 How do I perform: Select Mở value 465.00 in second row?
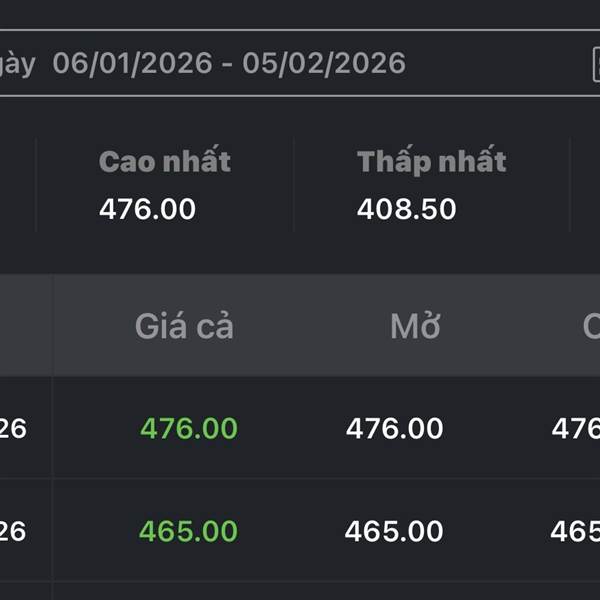(x=394, y=531)
